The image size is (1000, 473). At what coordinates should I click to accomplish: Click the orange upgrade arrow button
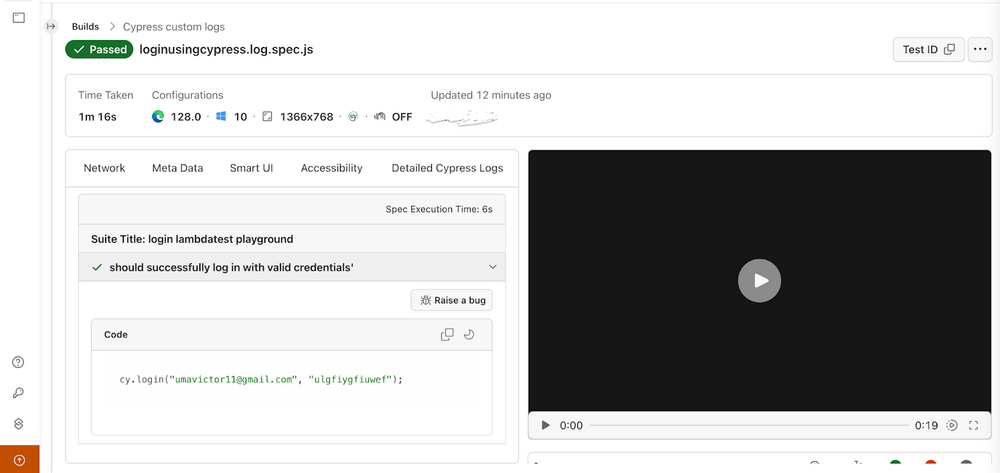coord(19,460)
